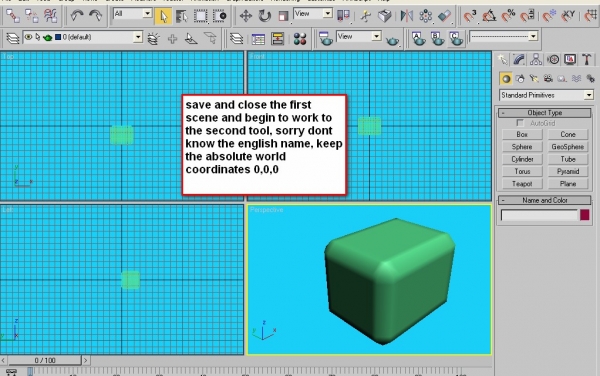Viewport: 600px width, 376px height.
Task: Switch to the Utilities hammer tab
Action: click(x=587, y=59)
